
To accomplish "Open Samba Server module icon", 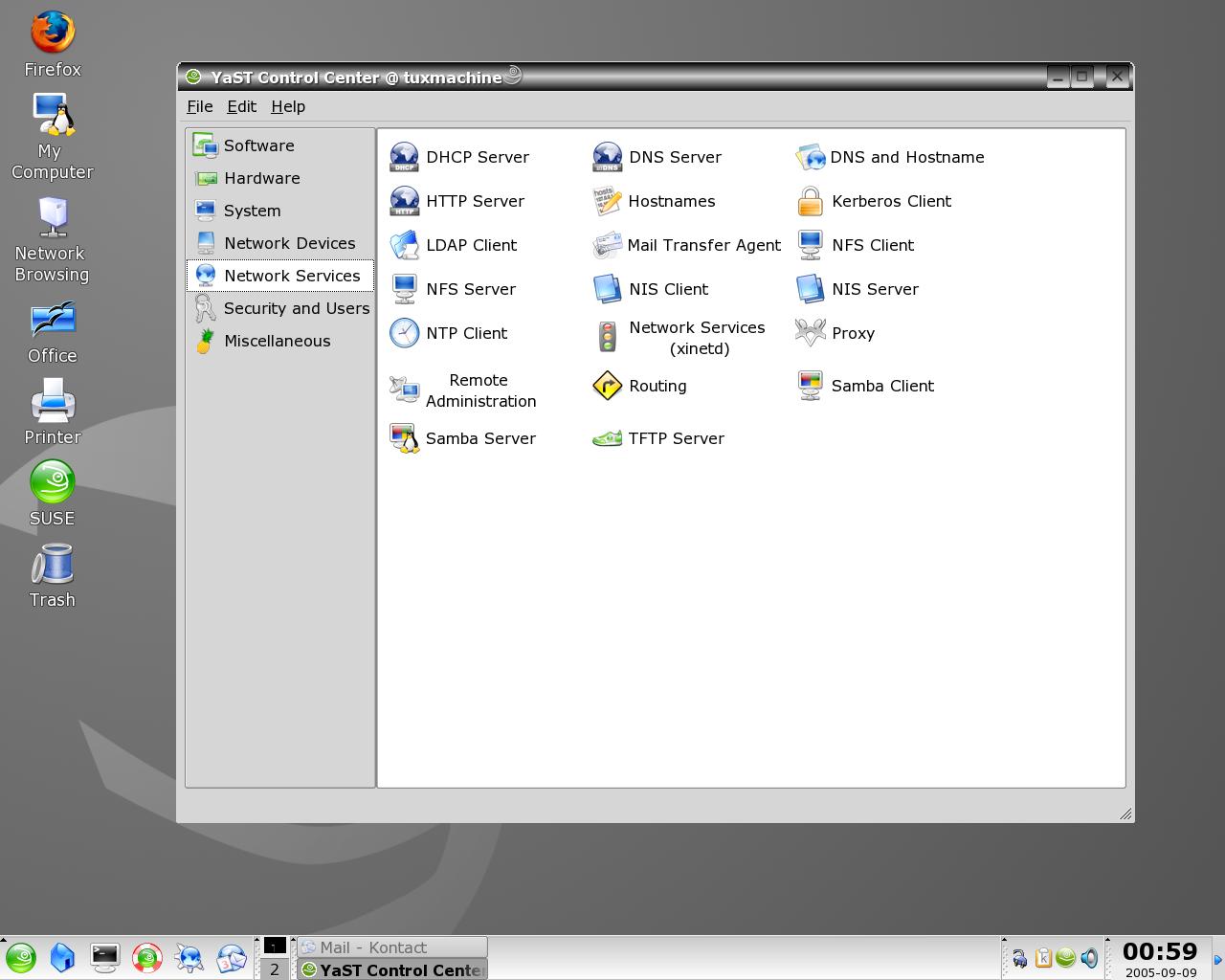I will (x=405, y=438).
